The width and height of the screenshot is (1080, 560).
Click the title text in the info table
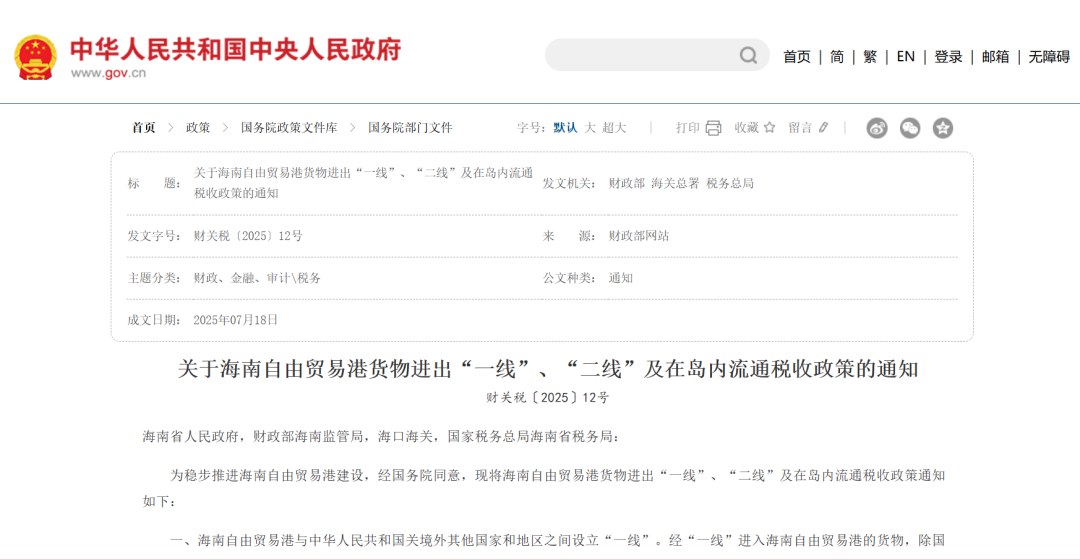[363, 183]
